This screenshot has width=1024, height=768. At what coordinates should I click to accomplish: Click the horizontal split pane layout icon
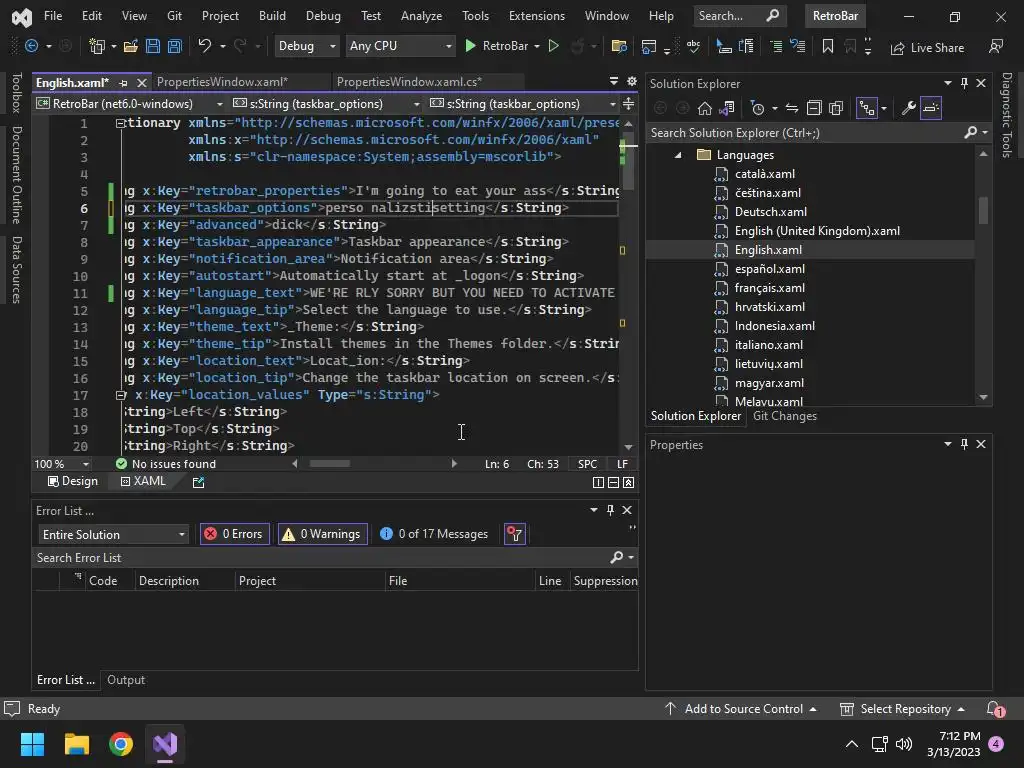(x=613, y=482)
